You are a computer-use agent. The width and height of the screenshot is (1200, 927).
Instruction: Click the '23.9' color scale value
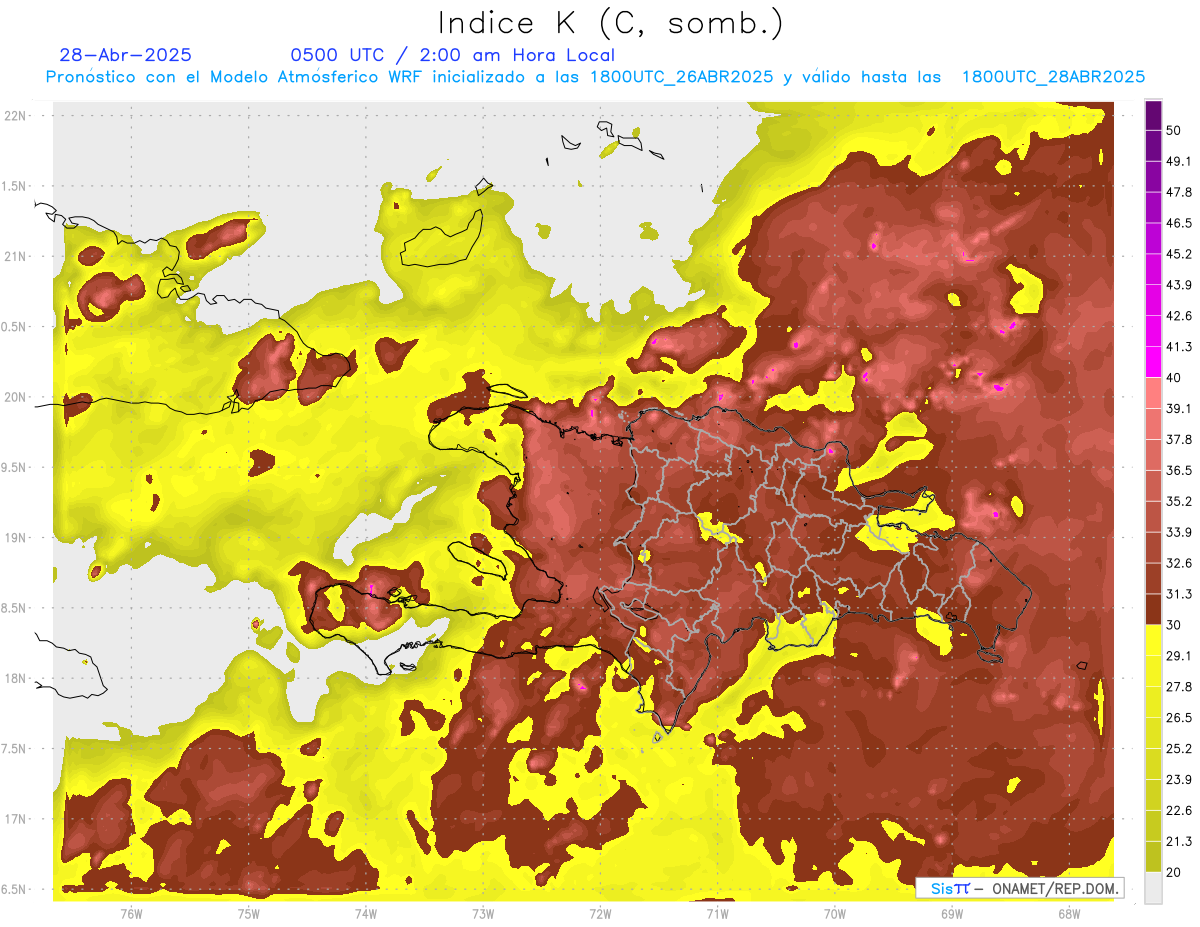click(1179, 780)
